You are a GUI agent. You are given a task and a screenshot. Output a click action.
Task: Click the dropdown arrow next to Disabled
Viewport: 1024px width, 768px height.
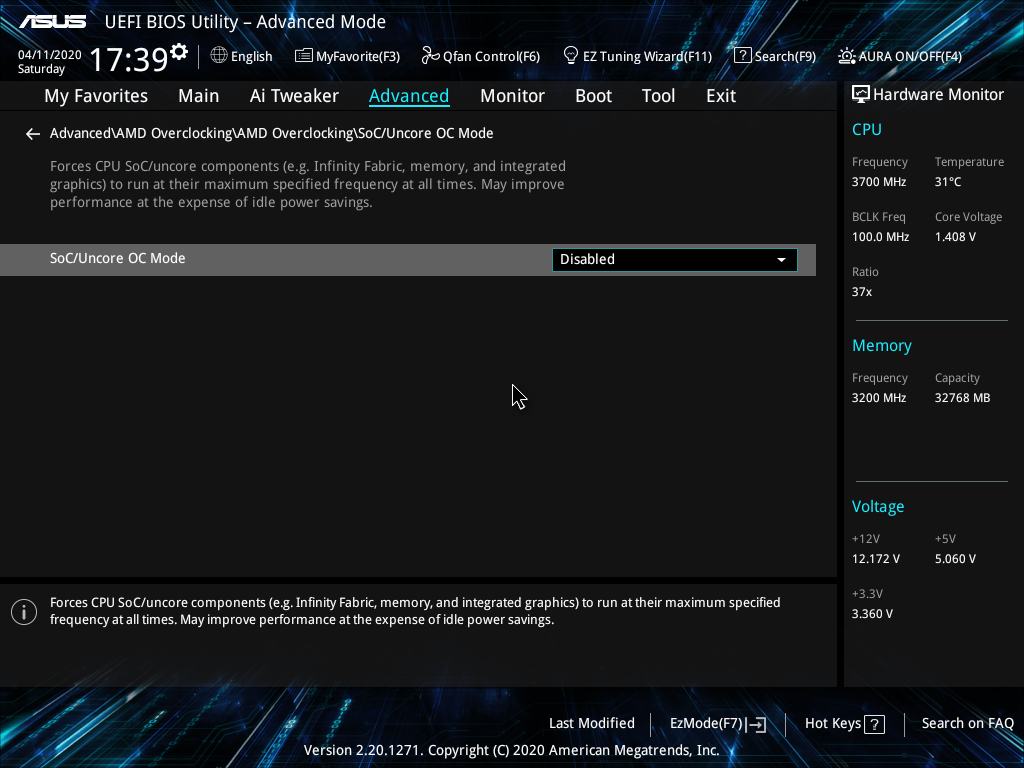point(781,260)
